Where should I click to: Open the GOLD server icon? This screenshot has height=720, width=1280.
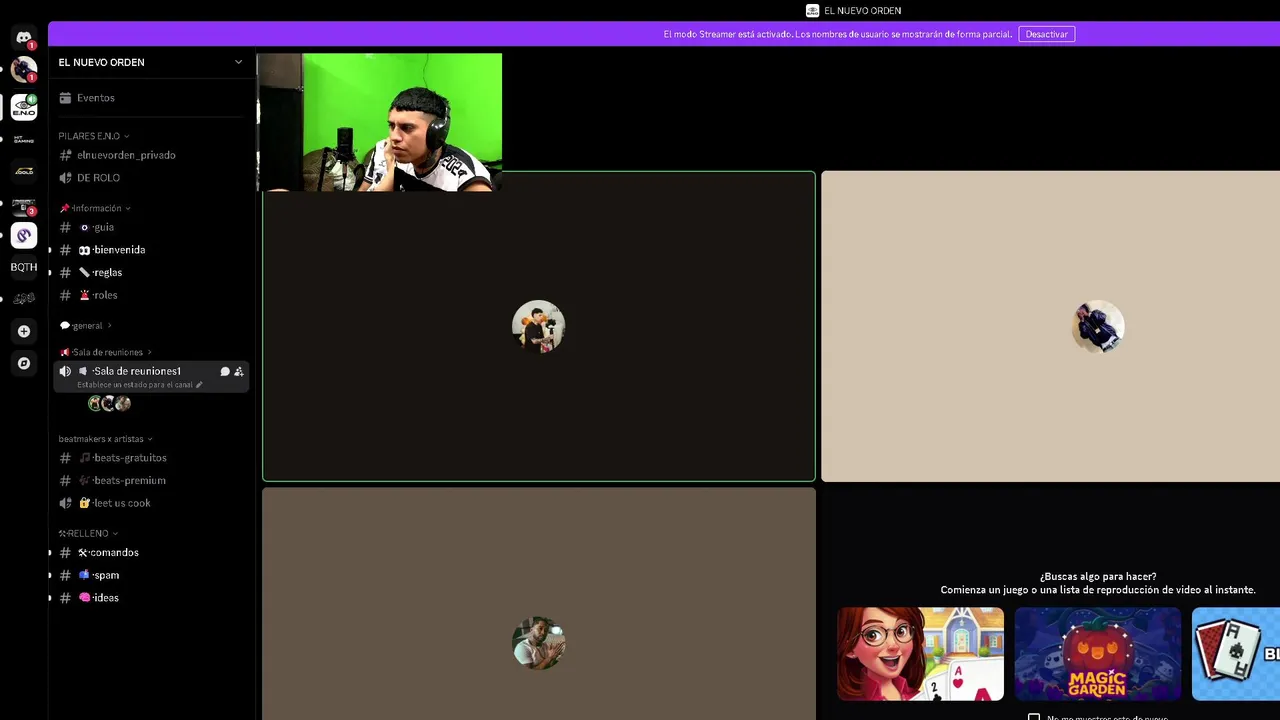24,172
